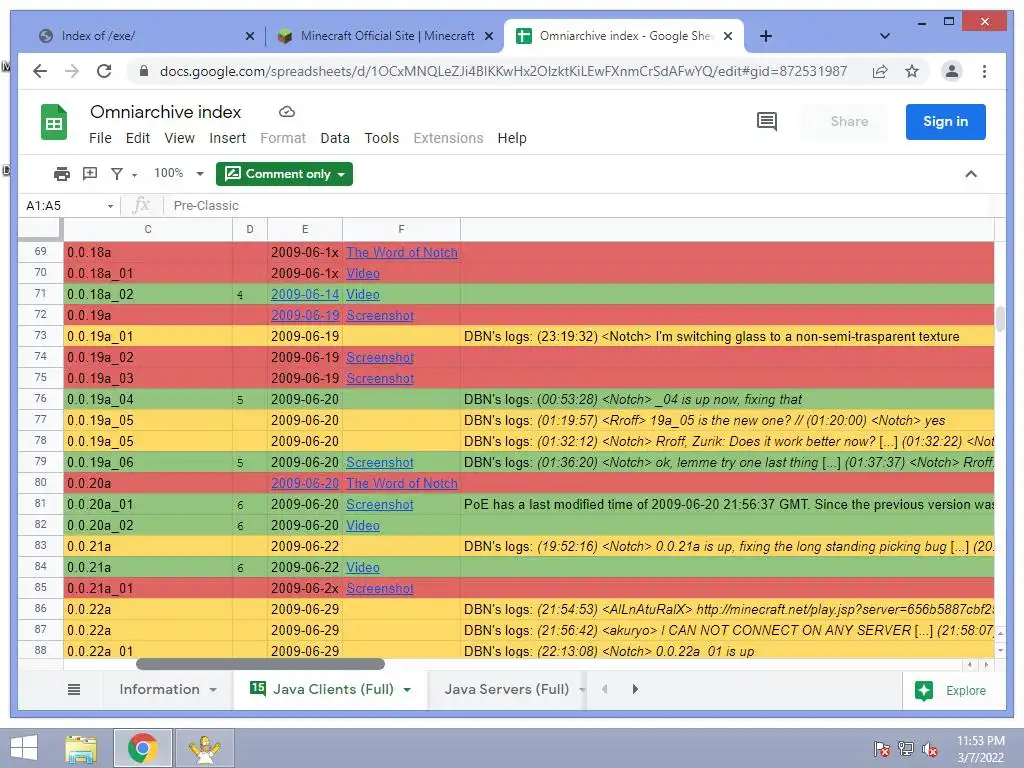Click the share page icon in the address bar
Screen dimensions: 1024x768
(x=880, y=71)
